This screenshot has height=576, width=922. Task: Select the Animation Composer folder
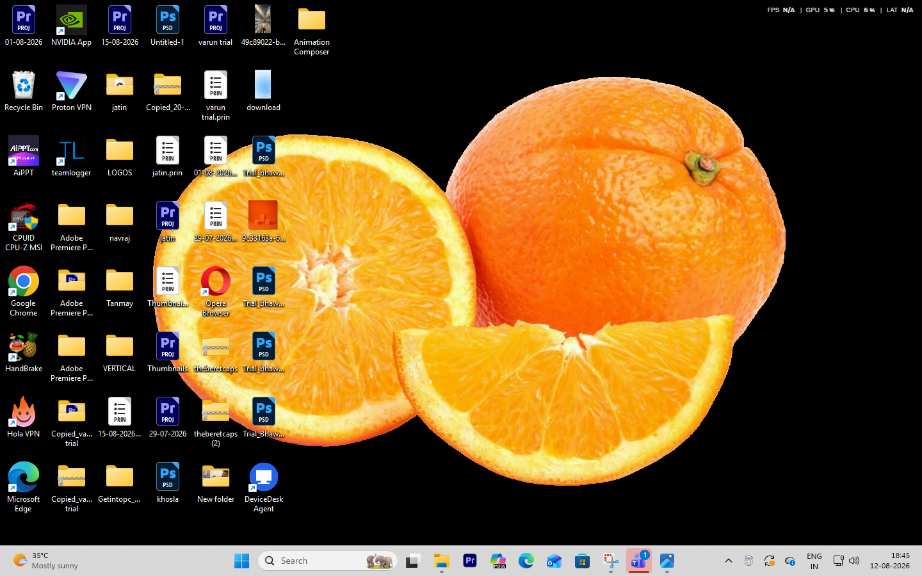[x=311, y=31]
